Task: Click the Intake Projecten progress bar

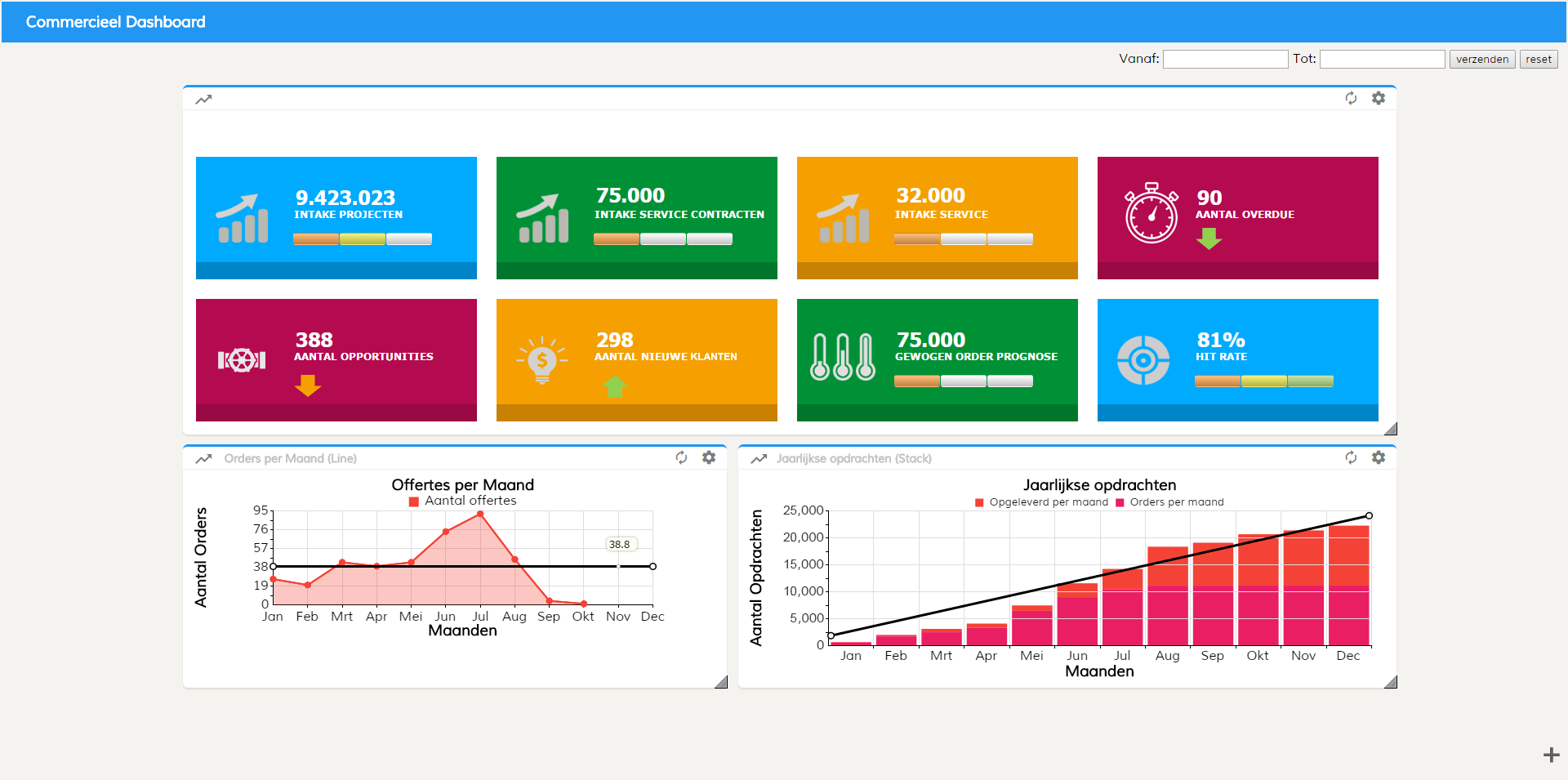Action: (x=363, y=238)
